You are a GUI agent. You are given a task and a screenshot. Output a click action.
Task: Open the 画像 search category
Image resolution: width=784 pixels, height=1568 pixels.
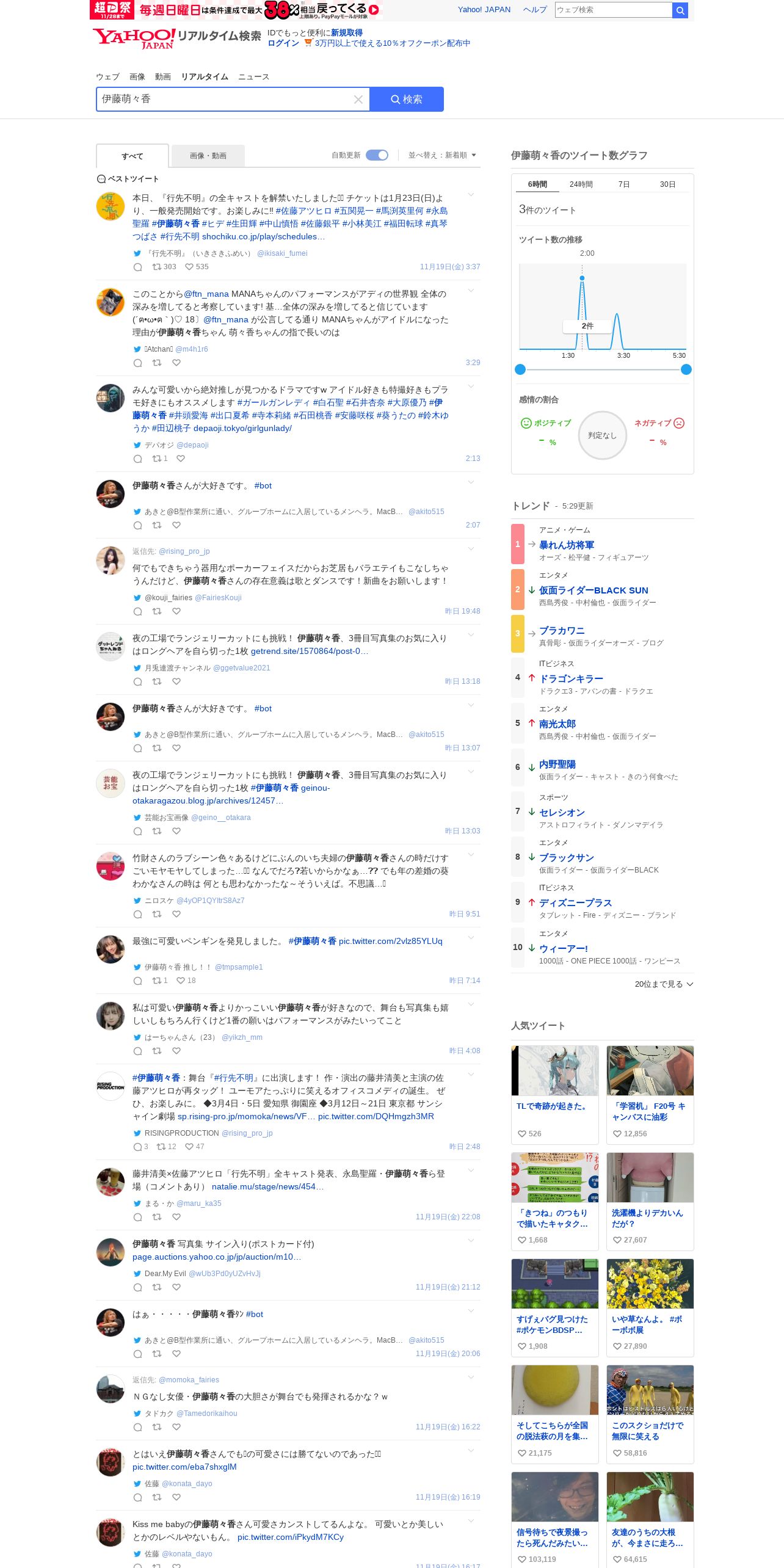[x=137, y=77]
